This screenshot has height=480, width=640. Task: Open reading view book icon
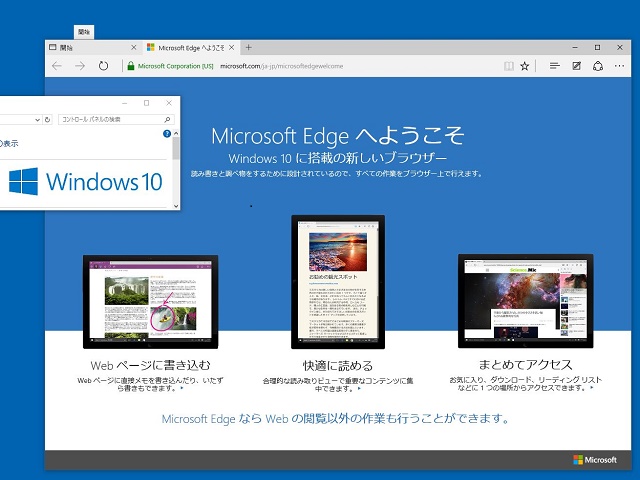(509, 66)
